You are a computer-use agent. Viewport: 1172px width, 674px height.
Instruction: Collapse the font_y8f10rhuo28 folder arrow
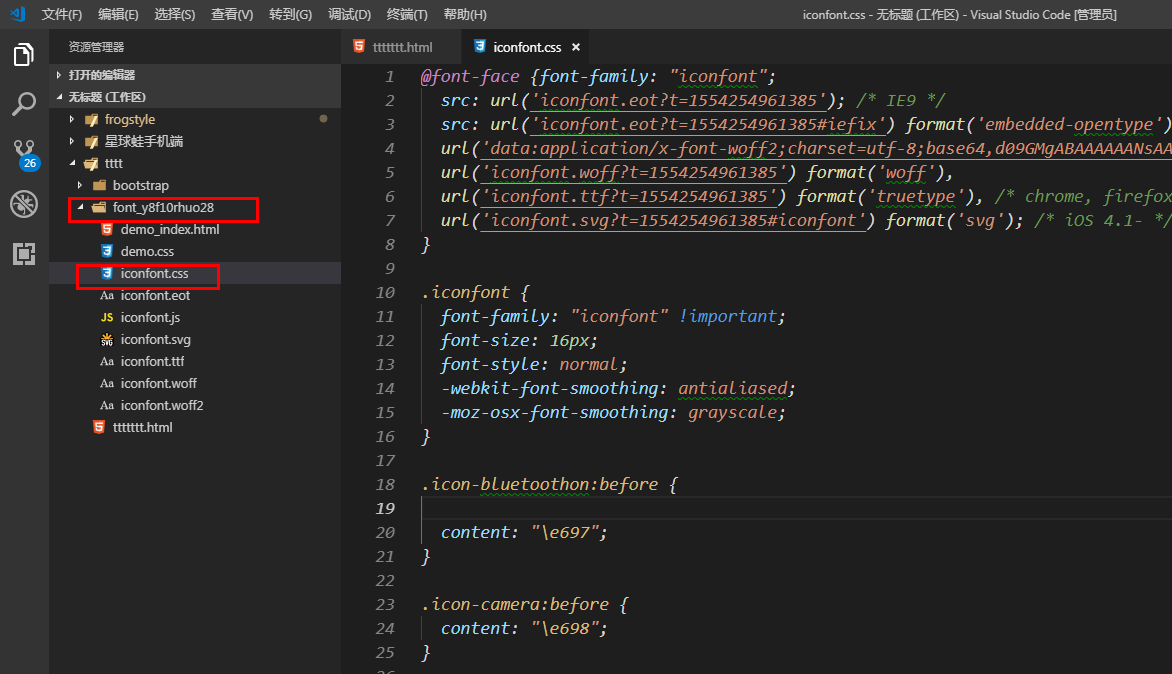coord(81,207)
